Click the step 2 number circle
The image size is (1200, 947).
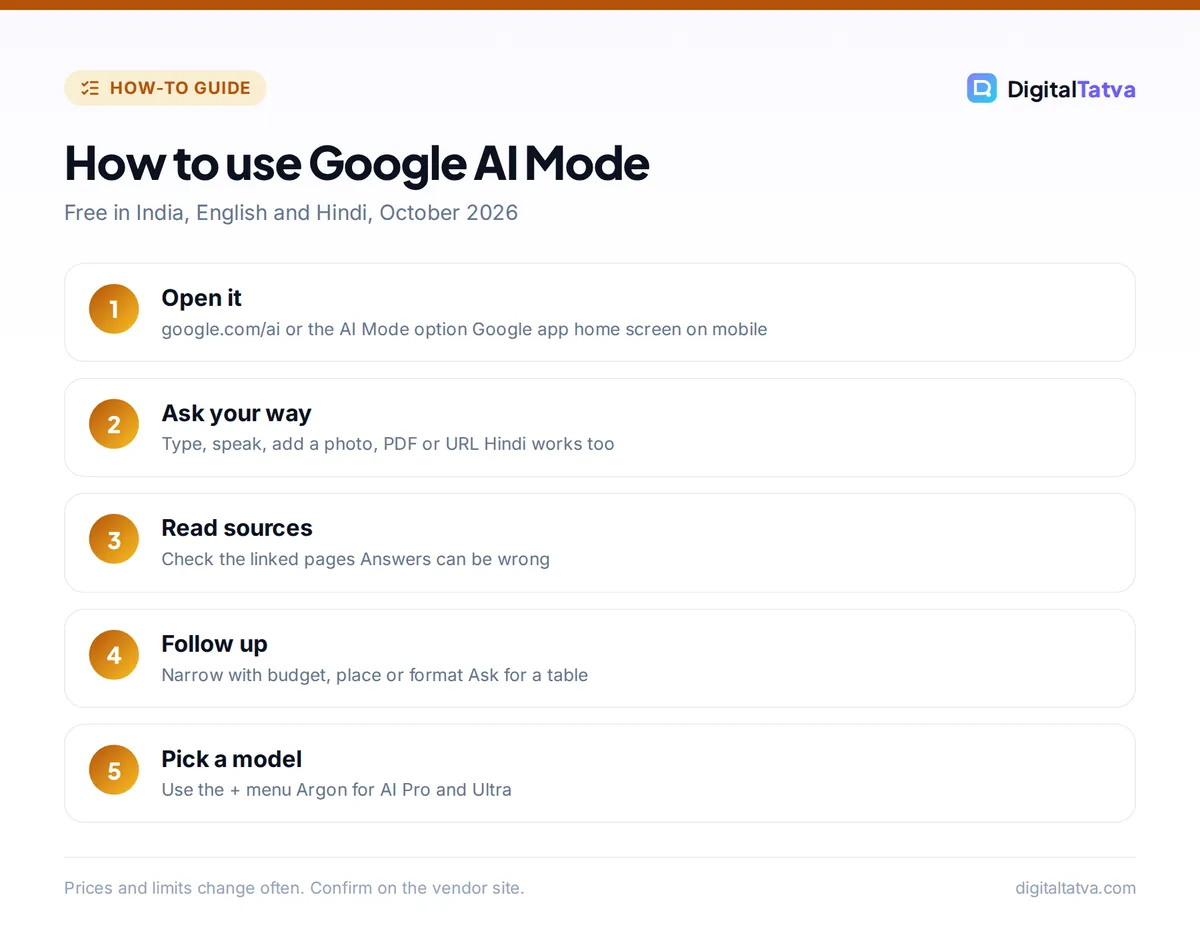114,424
